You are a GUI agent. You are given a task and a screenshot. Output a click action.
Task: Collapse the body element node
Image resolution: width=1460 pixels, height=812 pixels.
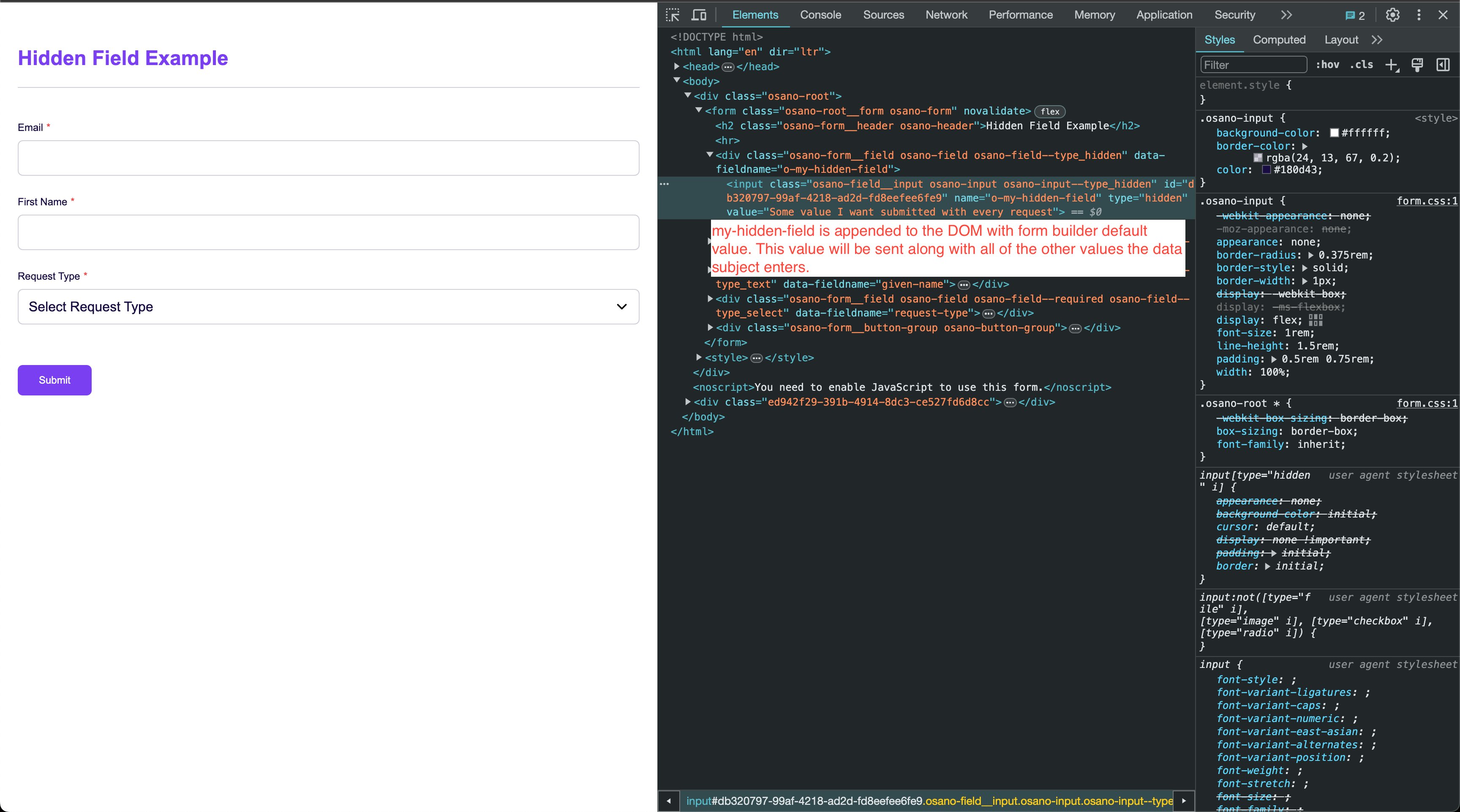pos(677,81)
